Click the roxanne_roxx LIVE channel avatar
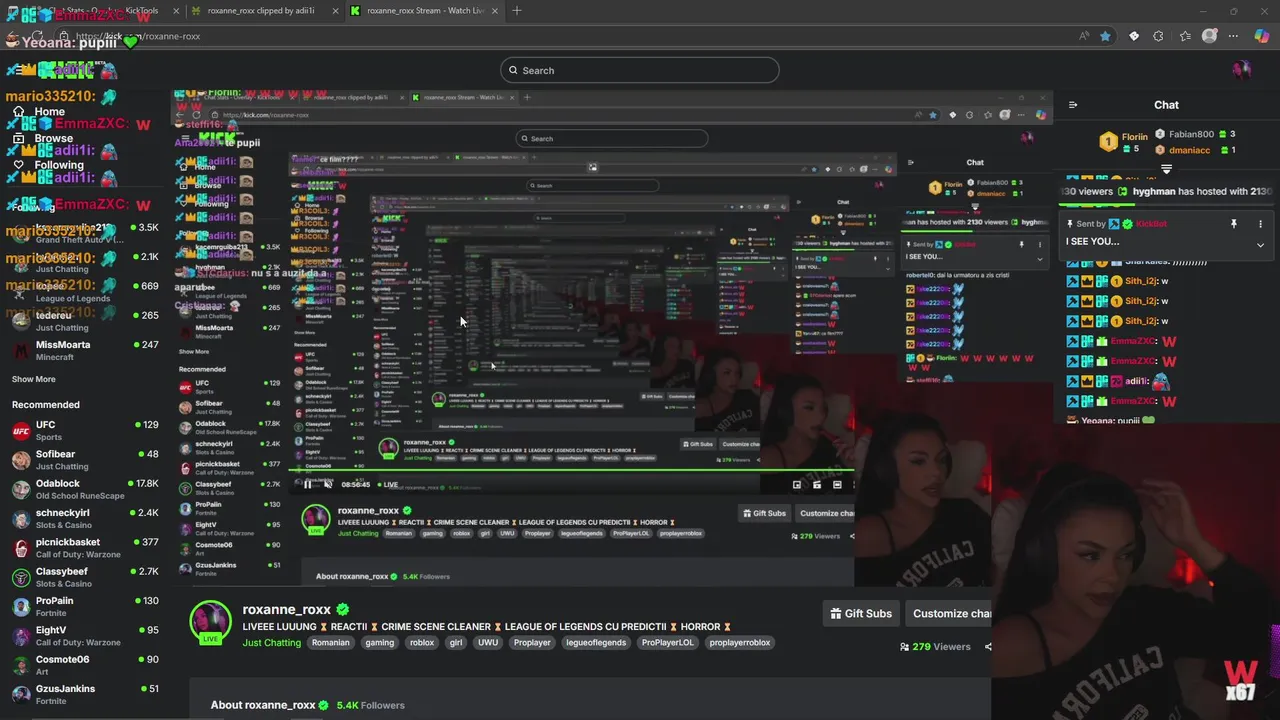This screenshot has height=720, width=1280. [211, 621]
